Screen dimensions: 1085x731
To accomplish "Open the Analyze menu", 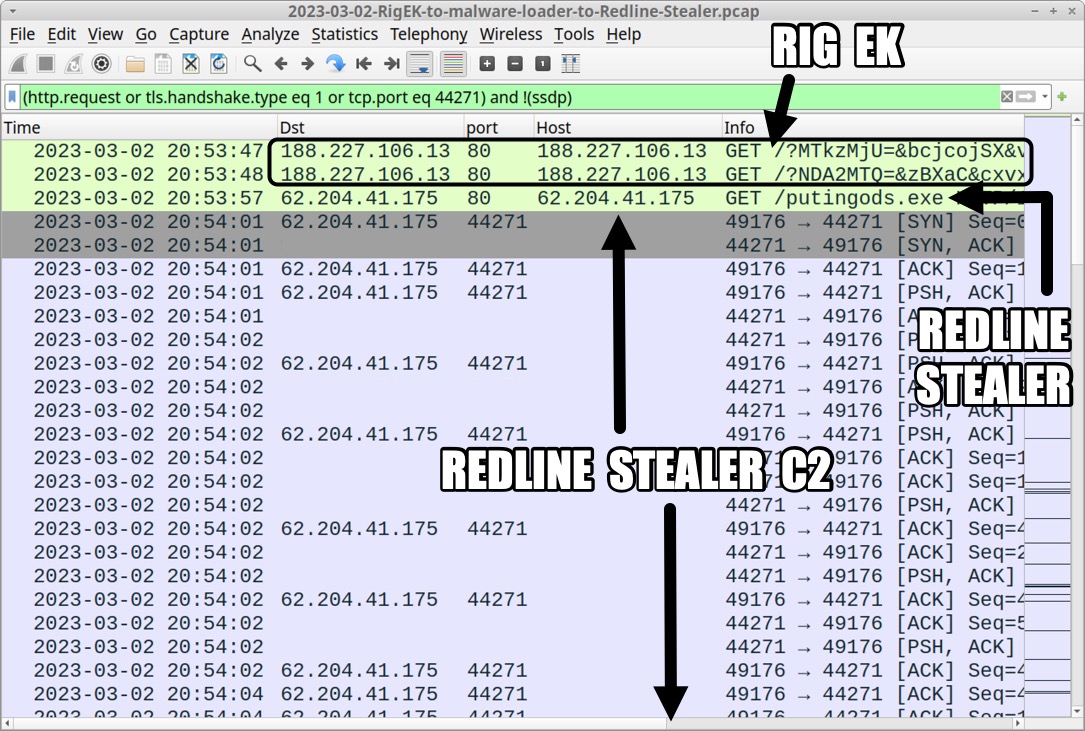I will point(270,35).
